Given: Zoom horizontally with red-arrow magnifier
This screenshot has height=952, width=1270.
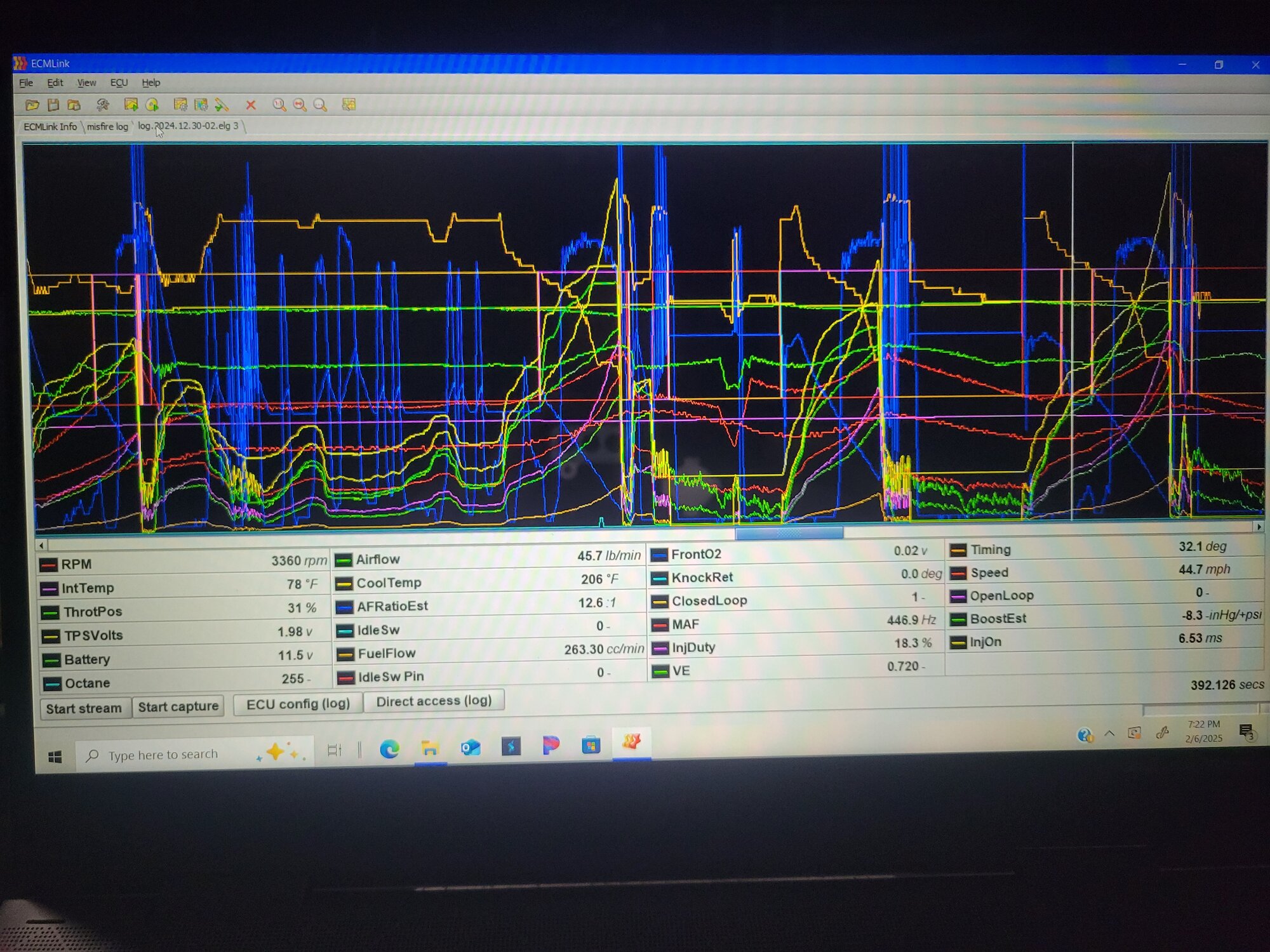Looking at the screenshot, I should [300, 105].
